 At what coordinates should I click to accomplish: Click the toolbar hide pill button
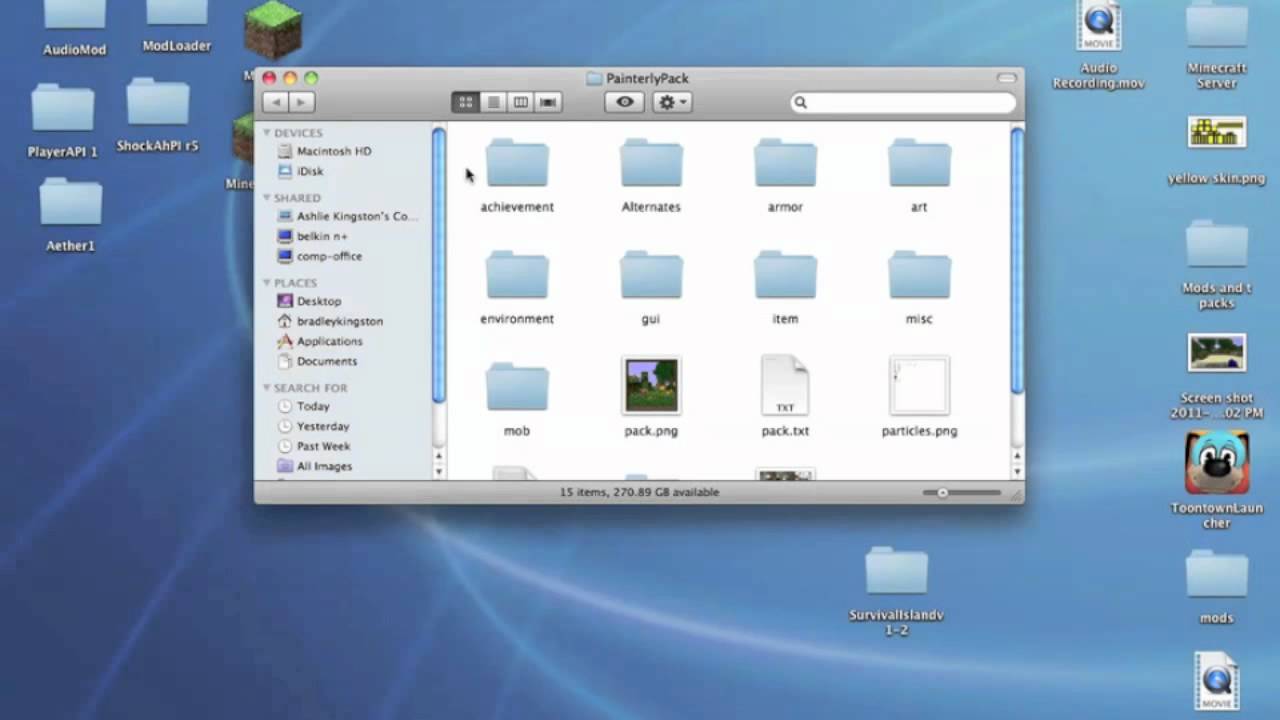[x=1007, y=78]
